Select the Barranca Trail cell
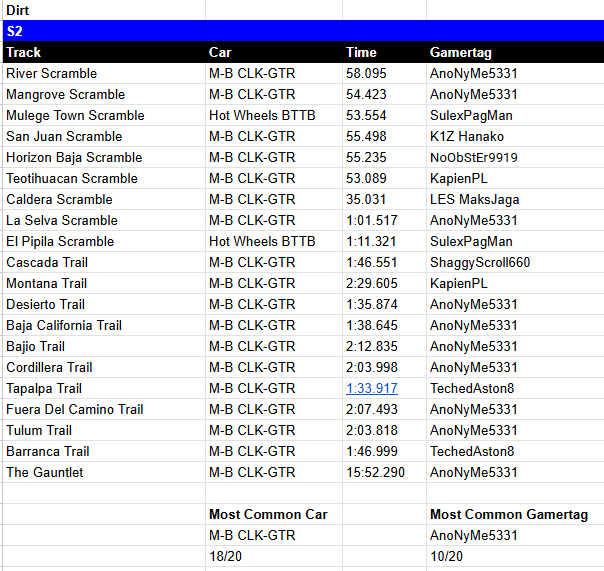604x571 pixels. coord(104,451)
